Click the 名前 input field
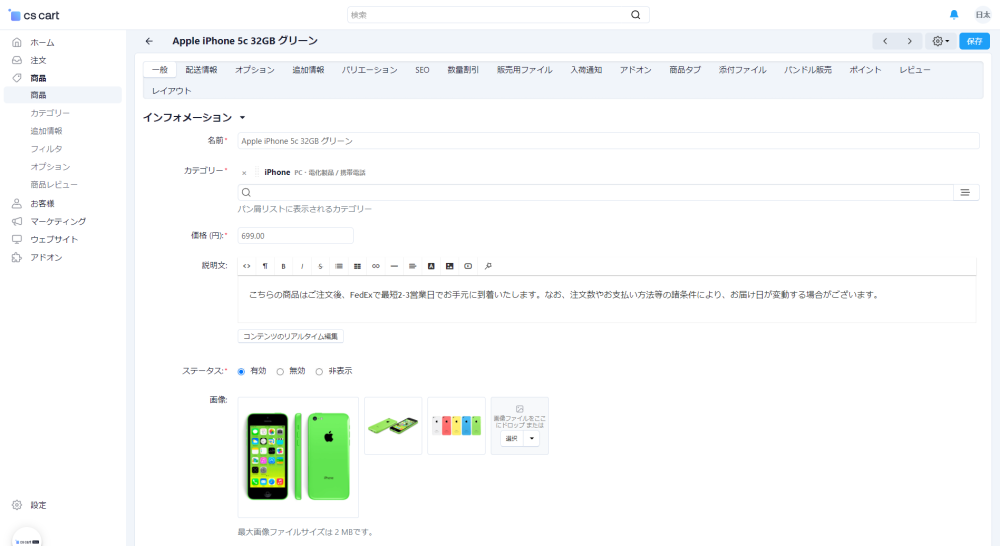 coord(608,141)
